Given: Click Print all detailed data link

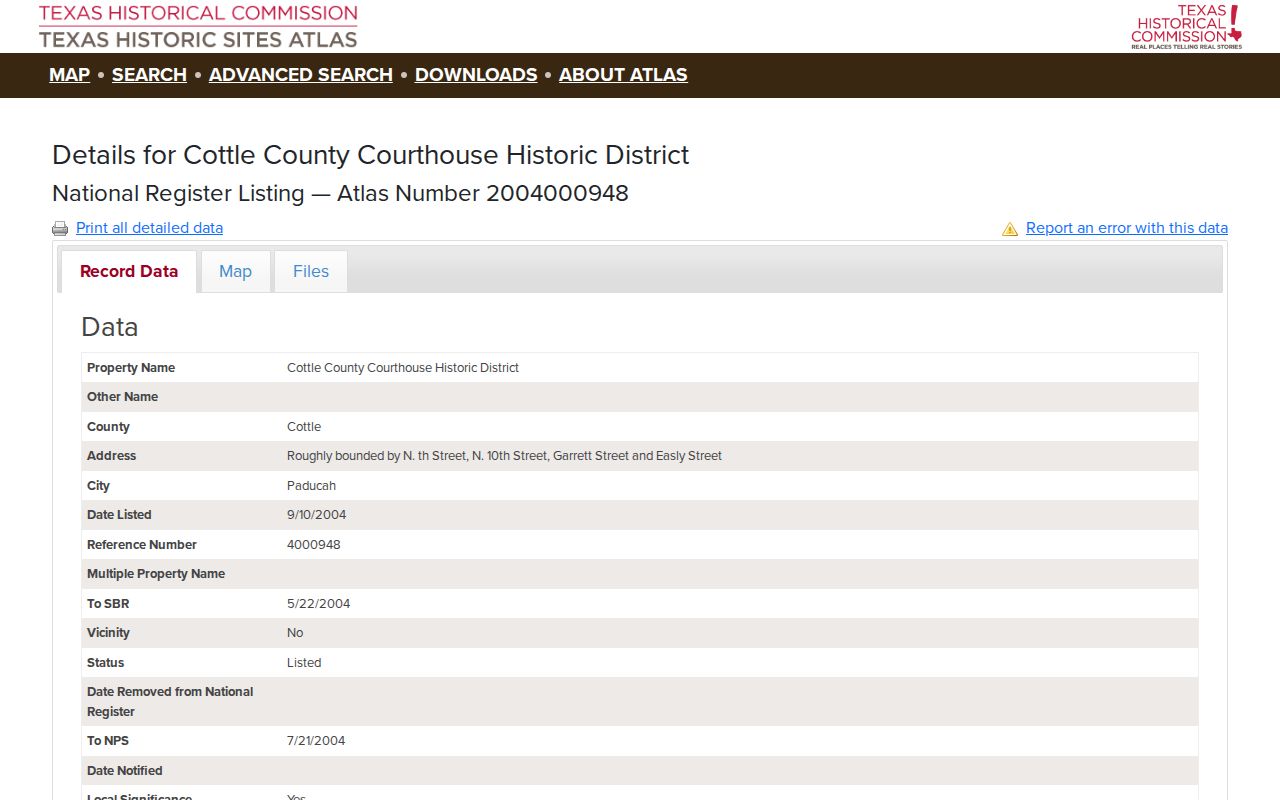Looking at the screenshot, I should tap(149, 228).
